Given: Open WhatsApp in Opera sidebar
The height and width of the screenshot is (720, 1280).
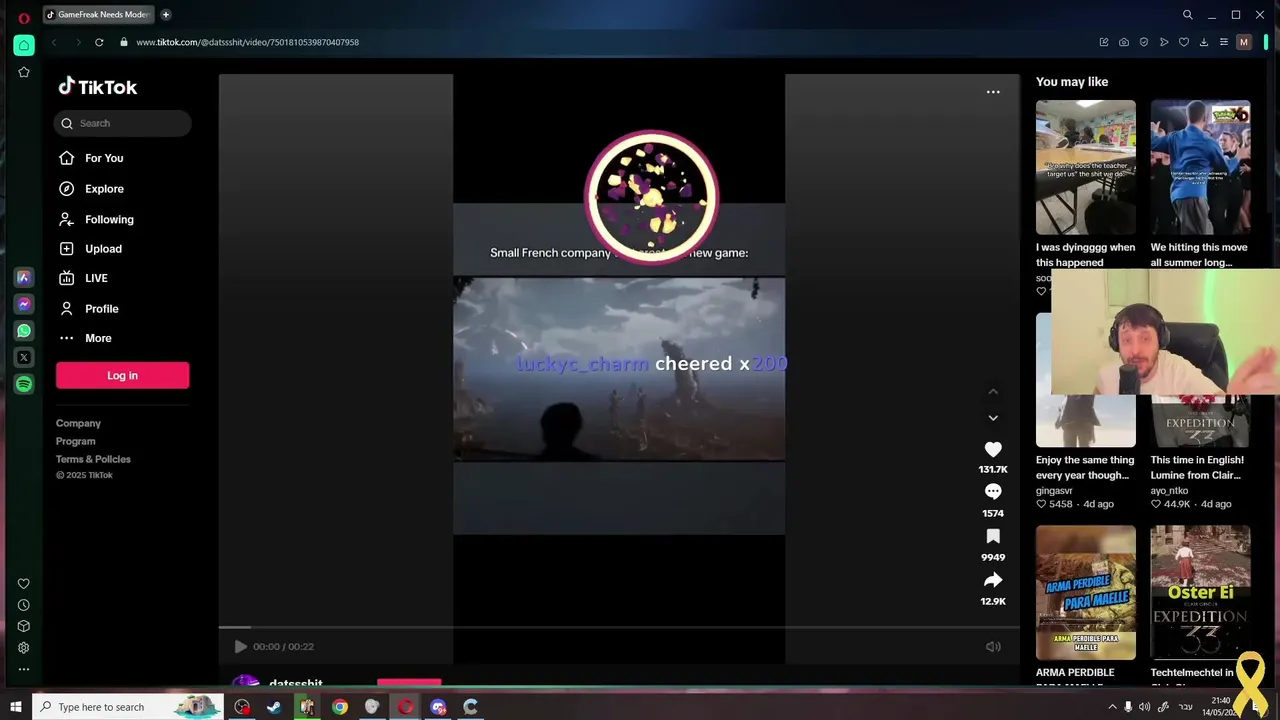Looking at the screenshot, I should coord(24,331).
